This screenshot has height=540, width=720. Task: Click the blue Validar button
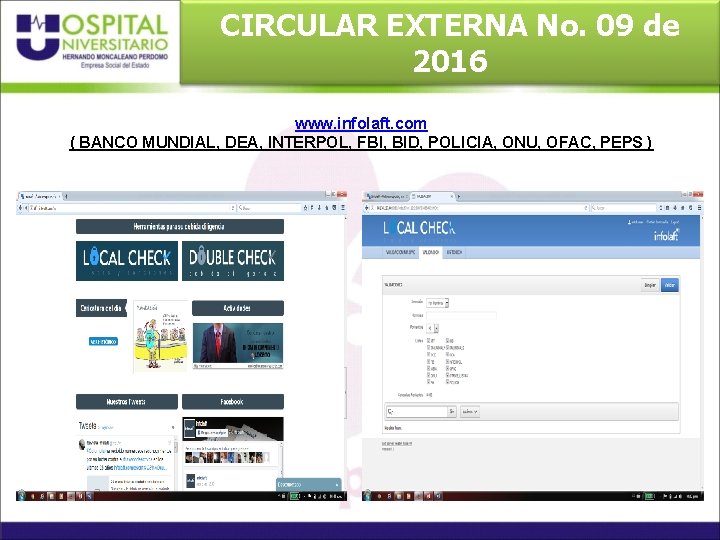(669, 285)
